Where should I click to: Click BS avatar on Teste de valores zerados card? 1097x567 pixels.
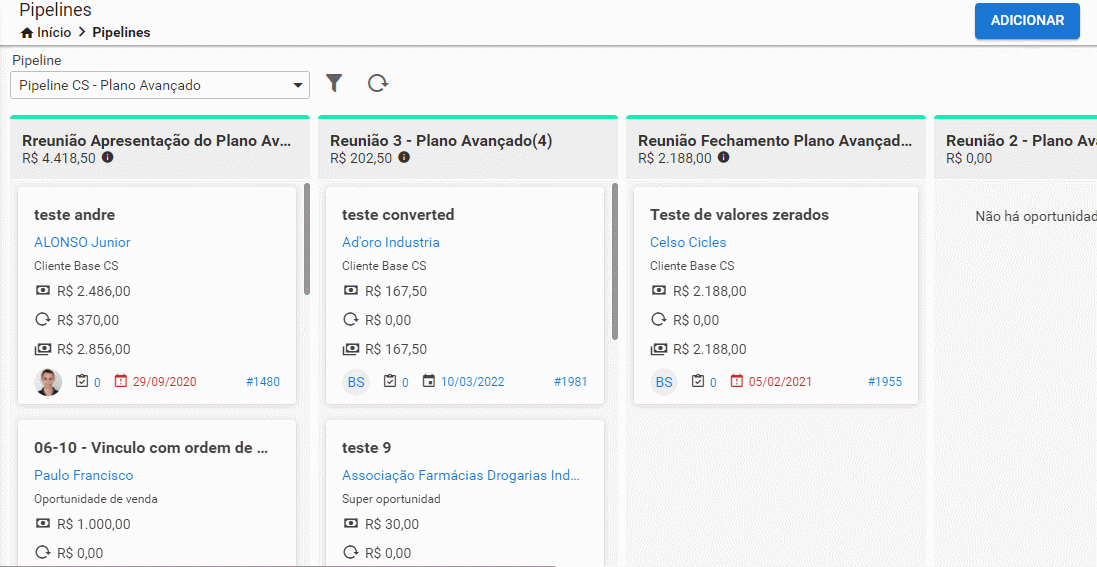pyautogui.click(x=664, y=382)
